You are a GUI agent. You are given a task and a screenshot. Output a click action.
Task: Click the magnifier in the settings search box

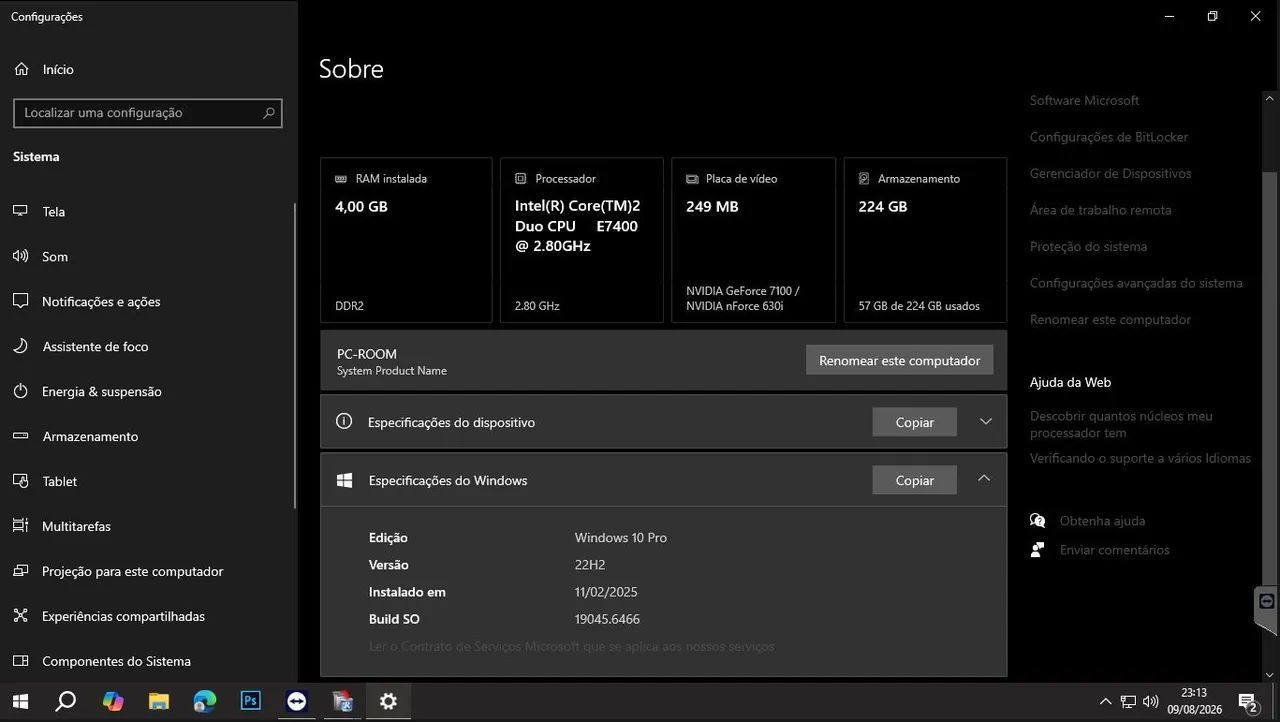tap(268, 113)
